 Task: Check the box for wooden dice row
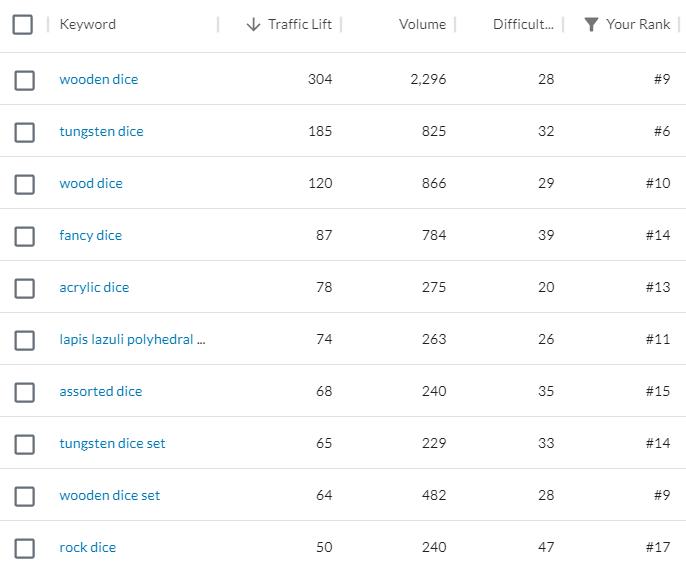click(x=25, y=80)
